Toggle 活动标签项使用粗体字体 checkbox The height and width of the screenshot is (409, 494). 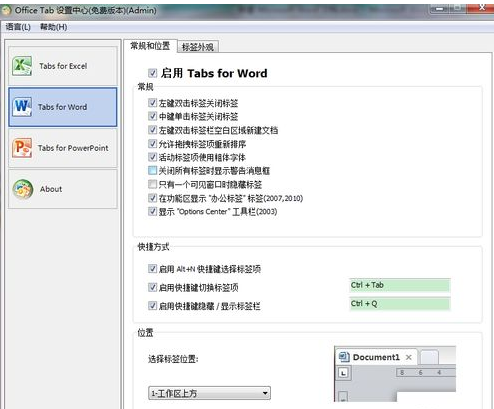[x=152, y=157]
